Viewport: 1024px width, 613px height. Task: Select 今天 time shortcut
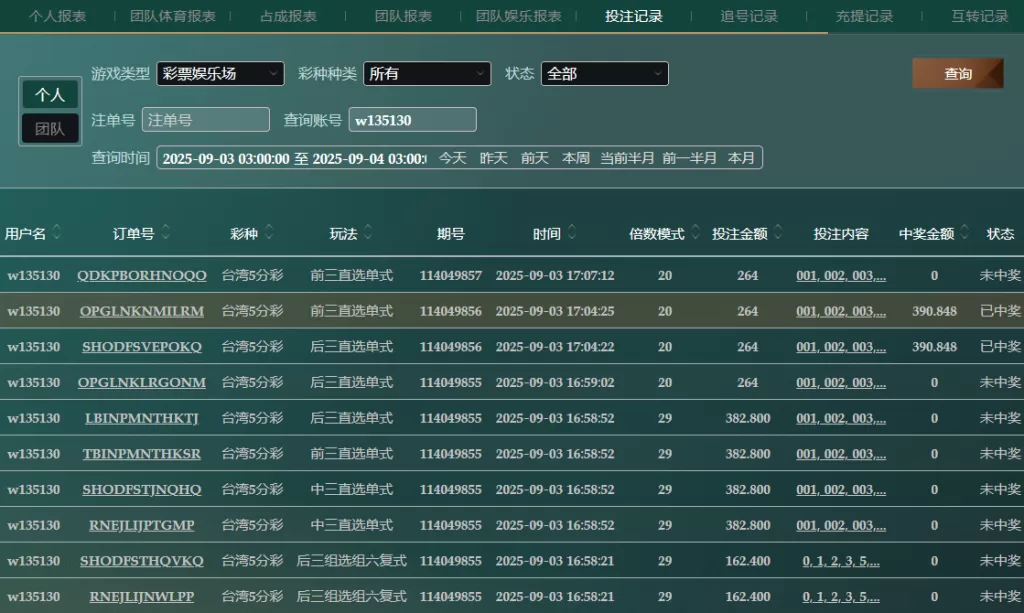[453, 158]
